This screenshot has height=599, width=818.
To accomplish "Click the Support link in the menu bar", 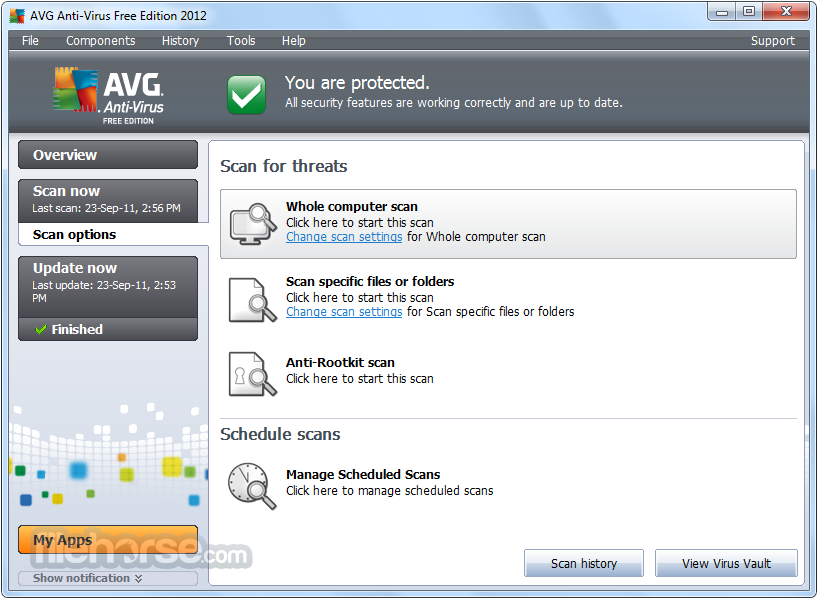I will (773, 41).
